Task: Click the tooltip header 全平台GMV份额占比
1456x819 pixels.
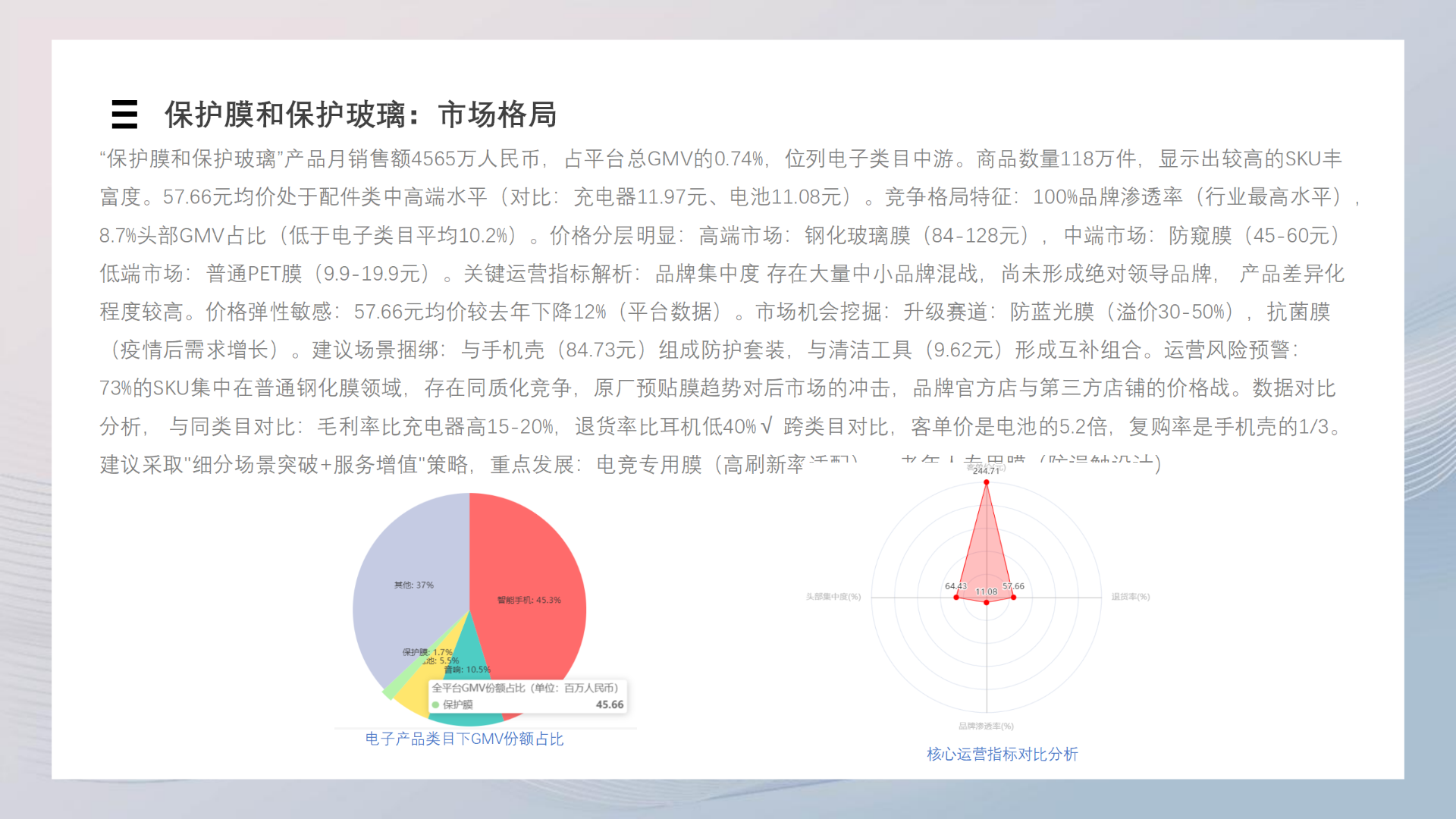Action: (479, 688)
